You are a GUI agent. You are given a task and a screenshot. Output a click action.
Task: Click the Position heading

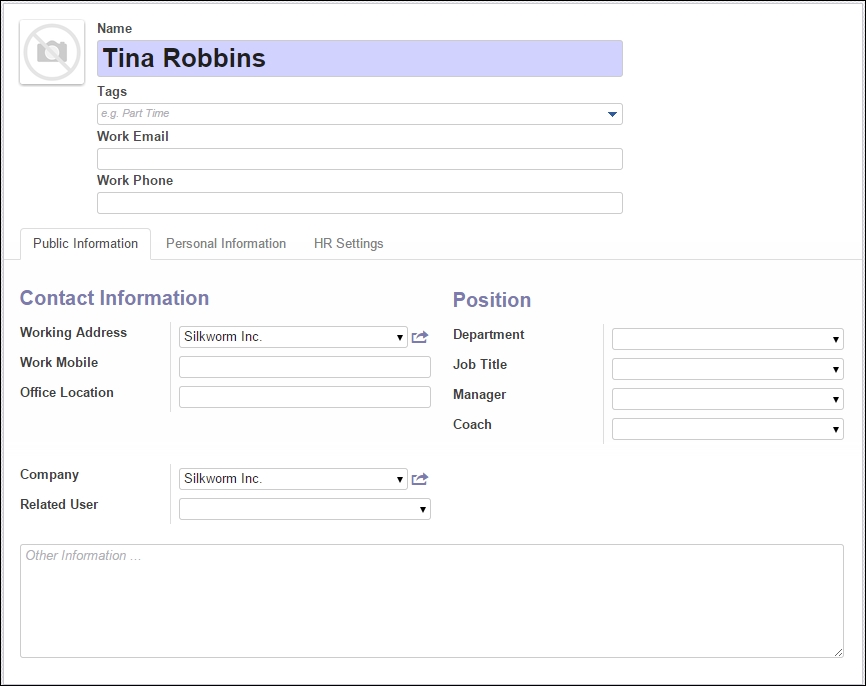click(492, 300)
